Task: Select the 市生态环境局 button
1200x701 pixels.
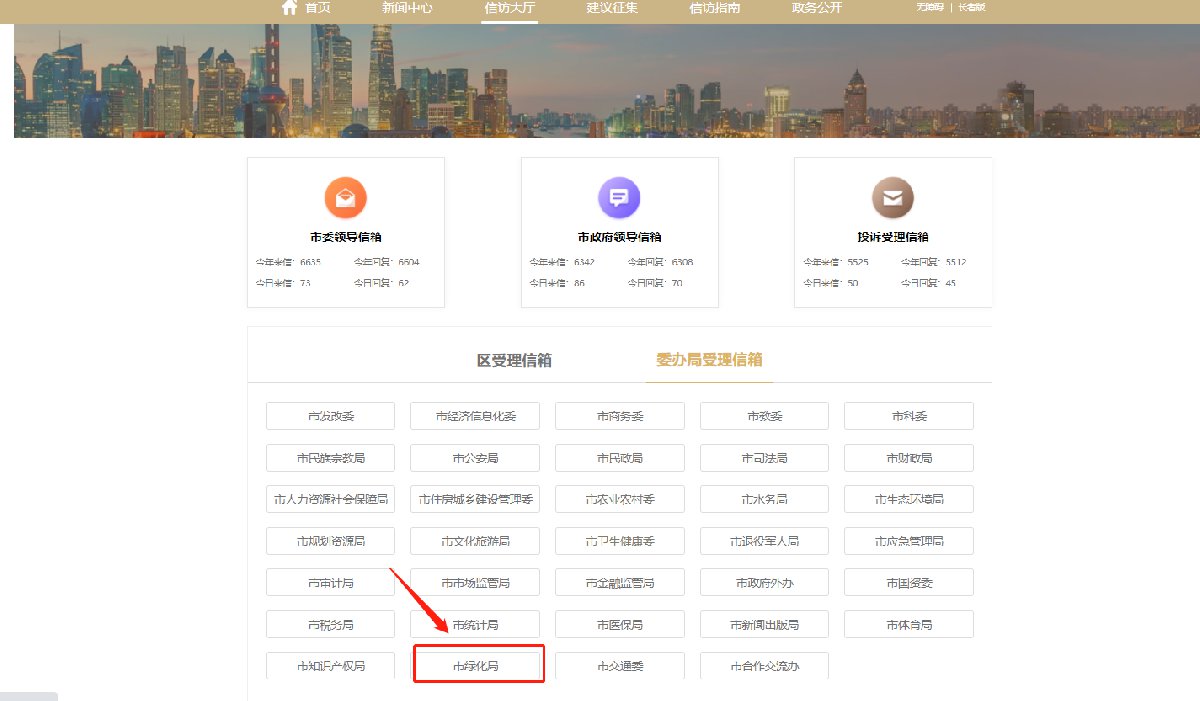Action: (909, 499)
